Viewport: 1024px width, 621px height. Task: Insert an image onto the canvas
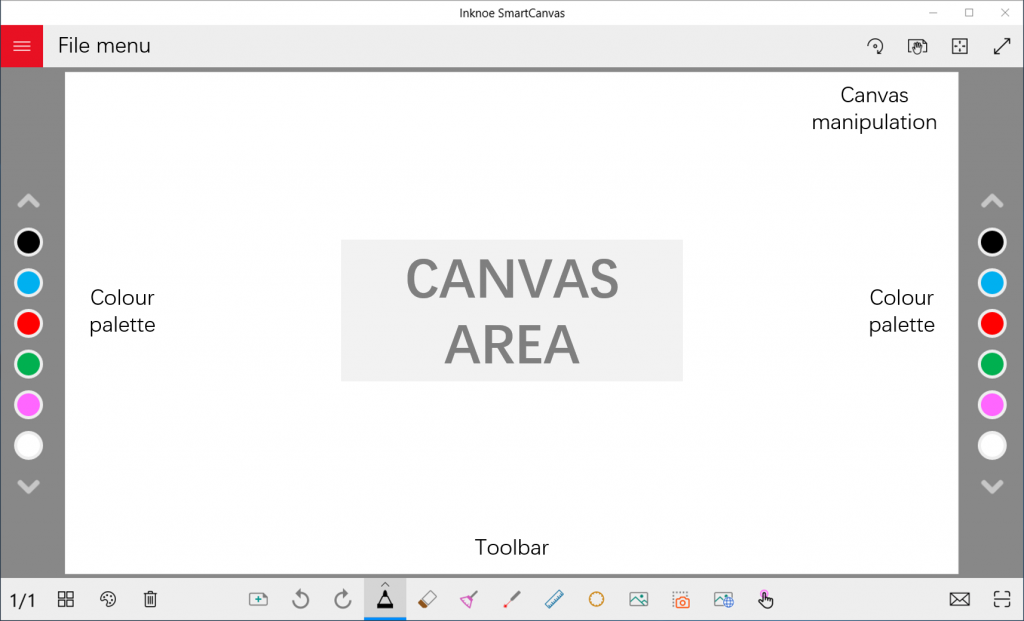(638, 599)
